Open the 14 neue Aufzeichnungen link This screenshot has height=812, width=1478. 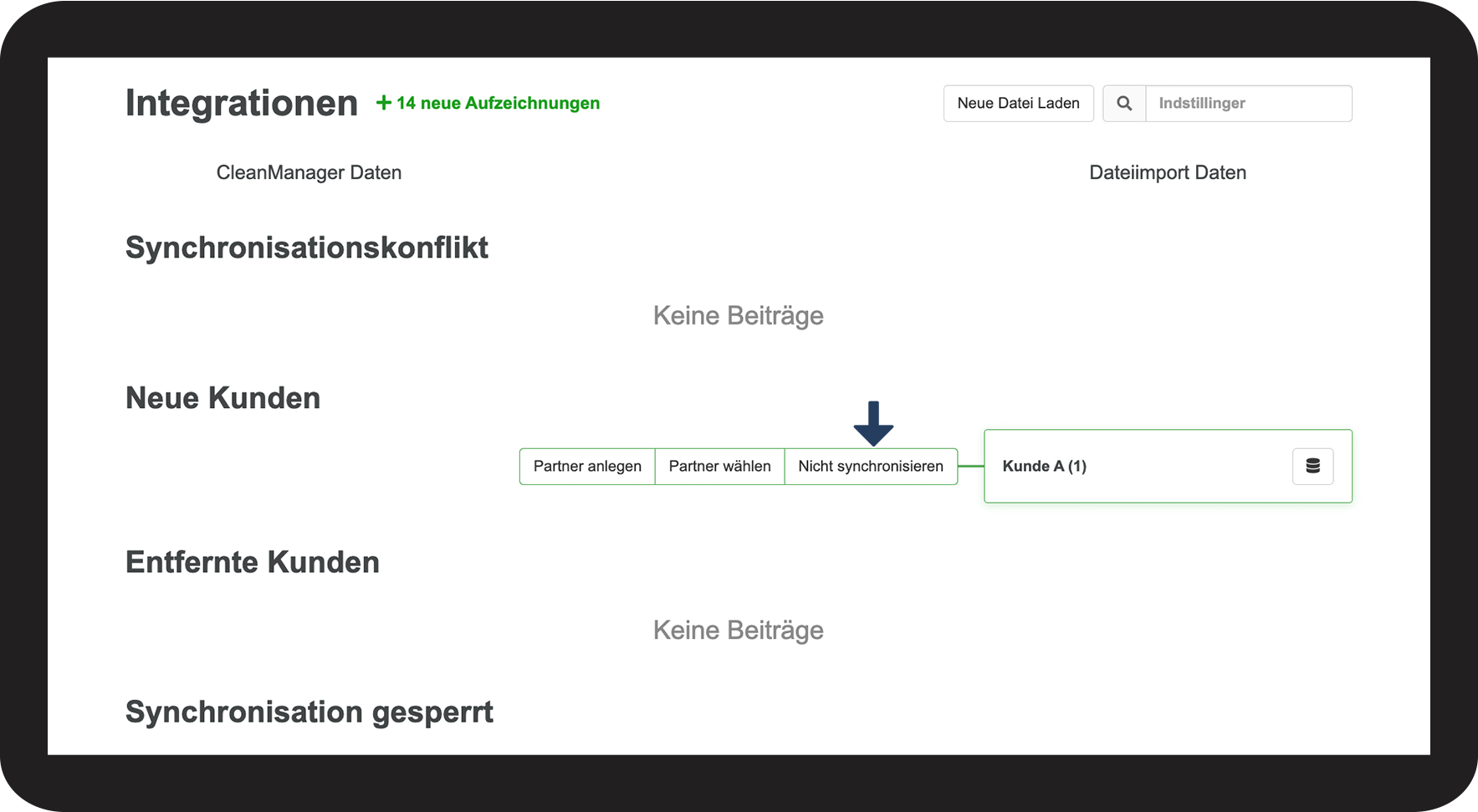click(498, 104)
